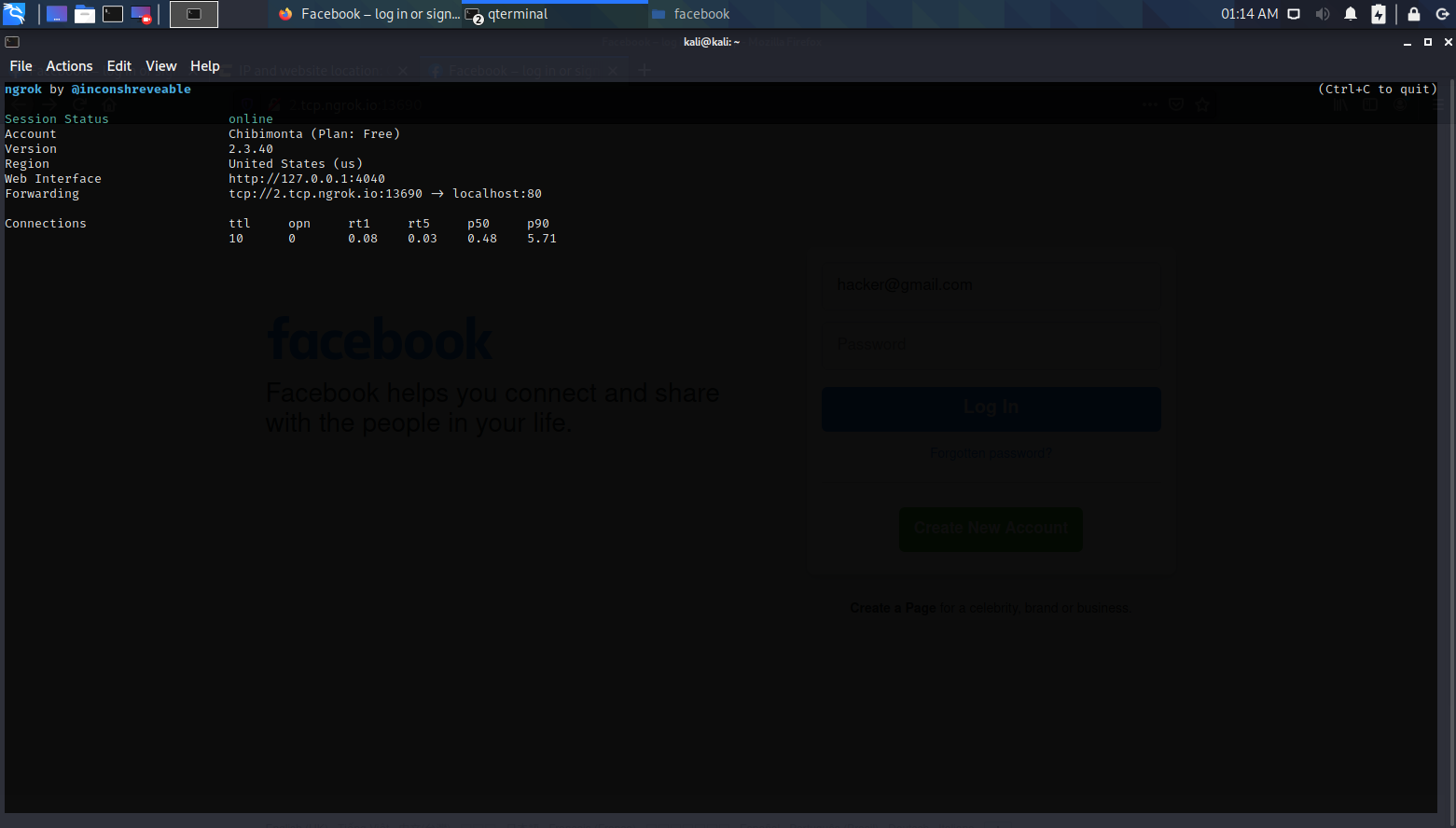Screen dimensions: 1456x828
Task: Click the 'Session Status' label
Action: 57,119
